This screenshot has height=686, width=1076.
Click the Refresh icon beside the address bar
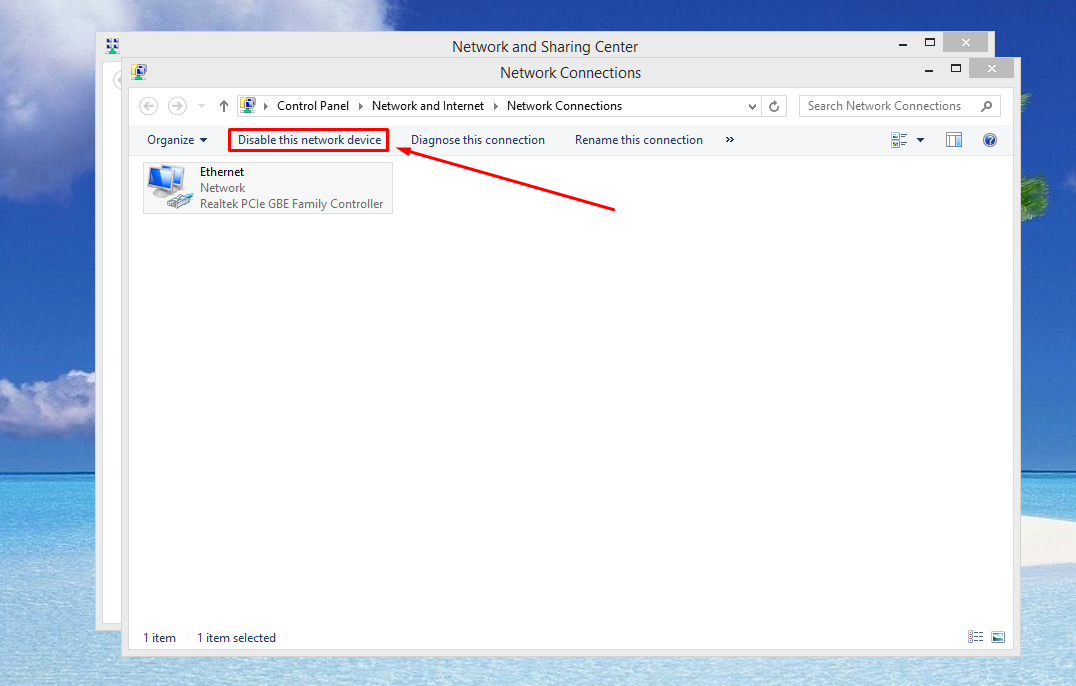click(x=774, y=105)
